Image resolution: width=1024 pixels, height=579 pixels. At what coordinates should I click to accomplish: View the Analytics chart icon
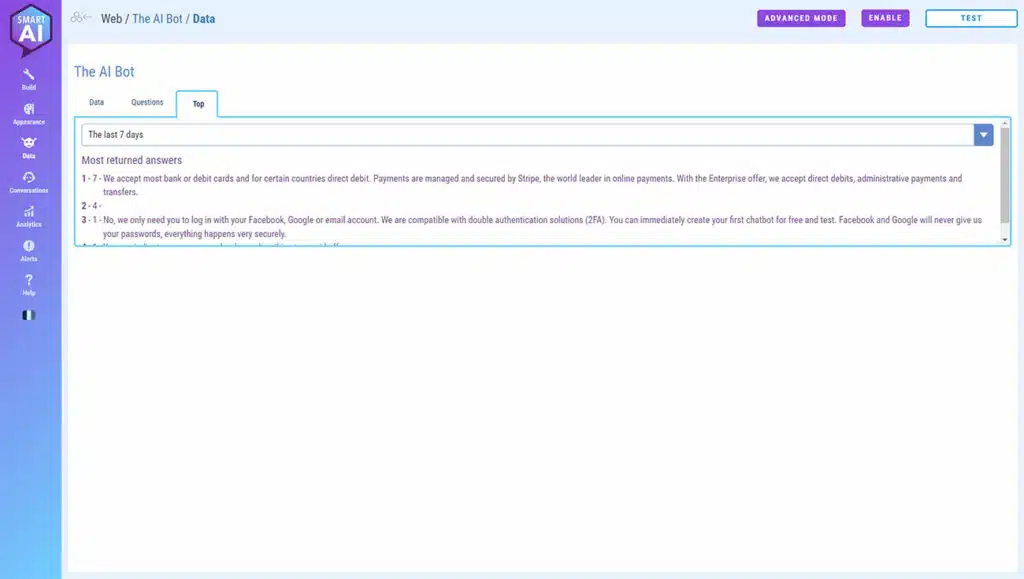tap(29, 214)
